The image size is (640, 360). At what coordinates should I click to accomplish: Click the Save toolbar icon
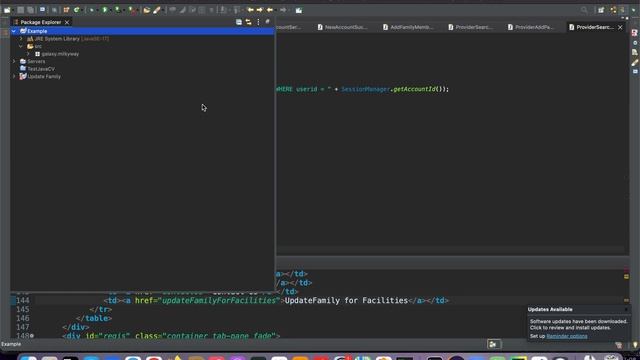(x=21, y=10)
